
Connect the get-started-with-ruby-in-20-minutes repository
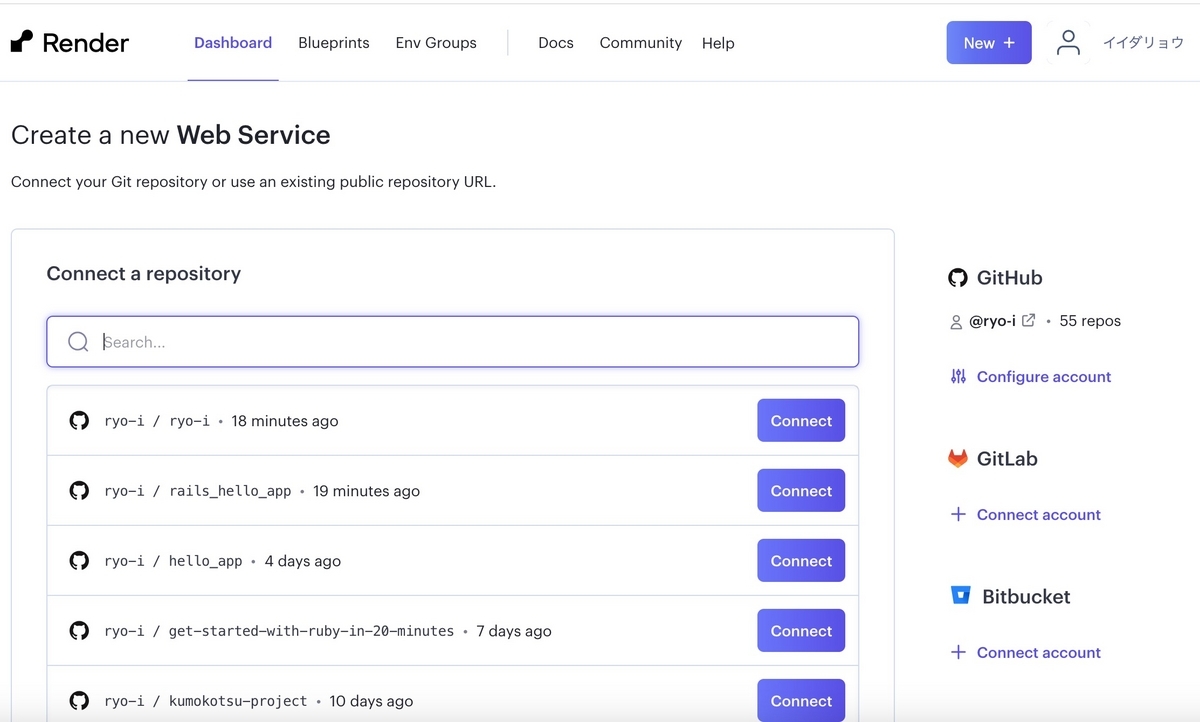click(x=801, y=631)
